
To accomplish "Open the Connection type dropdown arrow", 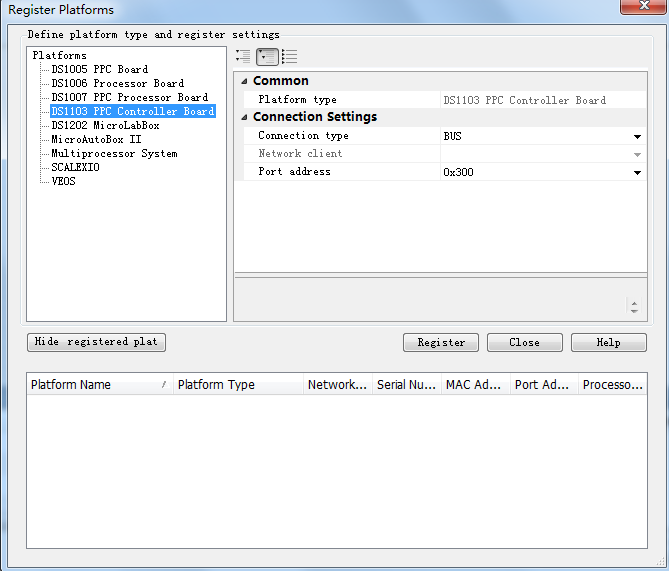I will 637,137.
